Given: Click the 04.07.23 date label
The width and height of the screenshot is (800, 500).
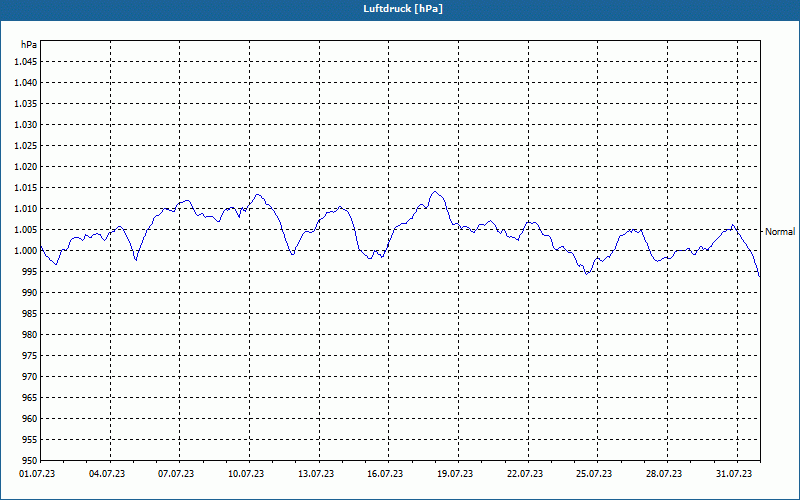Looking at the screenshot, I should click(x=107, y=474).
